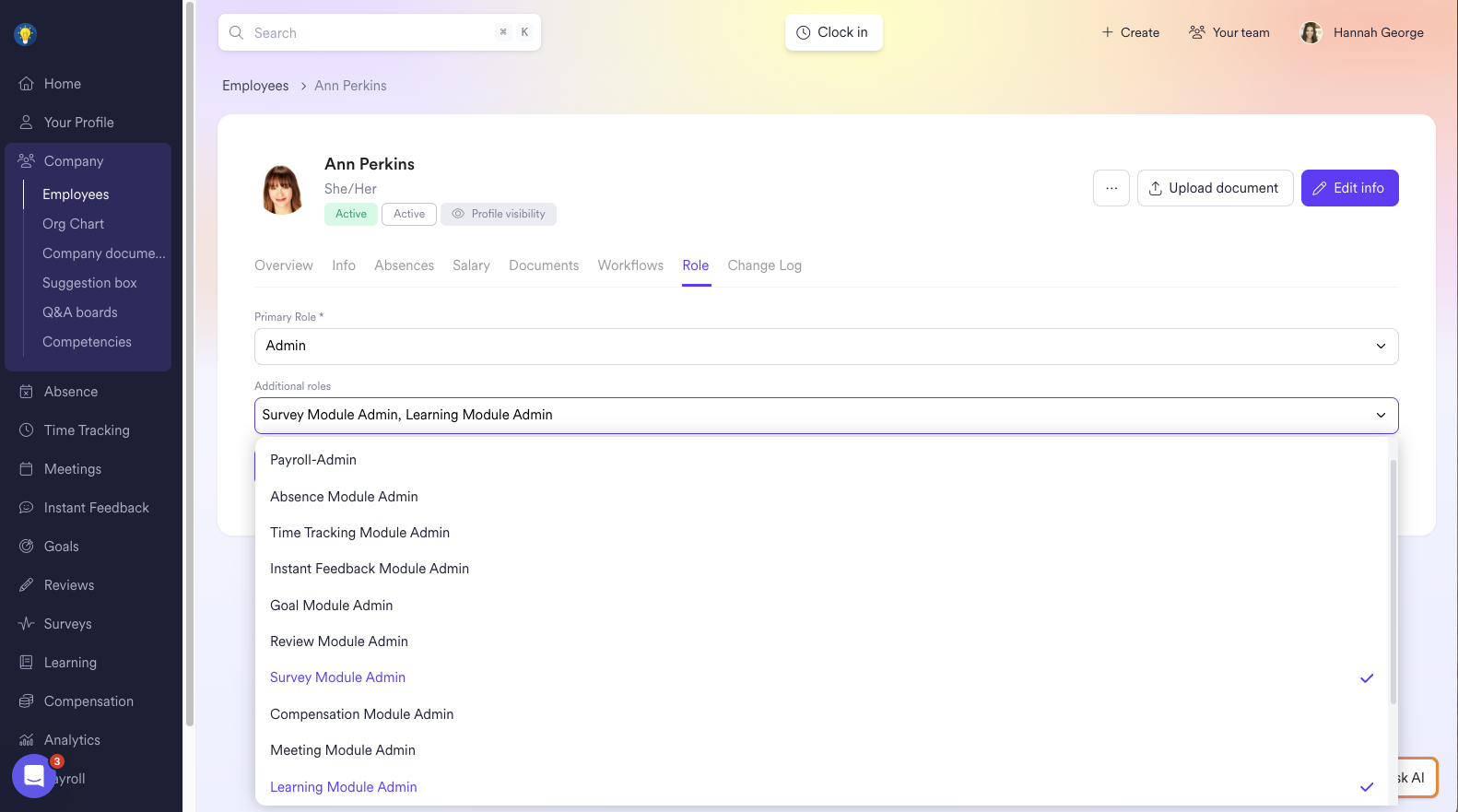Viewport: 1458px width, 812px height.
Task: Open the Primary Role Admin dropdown
Action: click(x=825, y=347)
